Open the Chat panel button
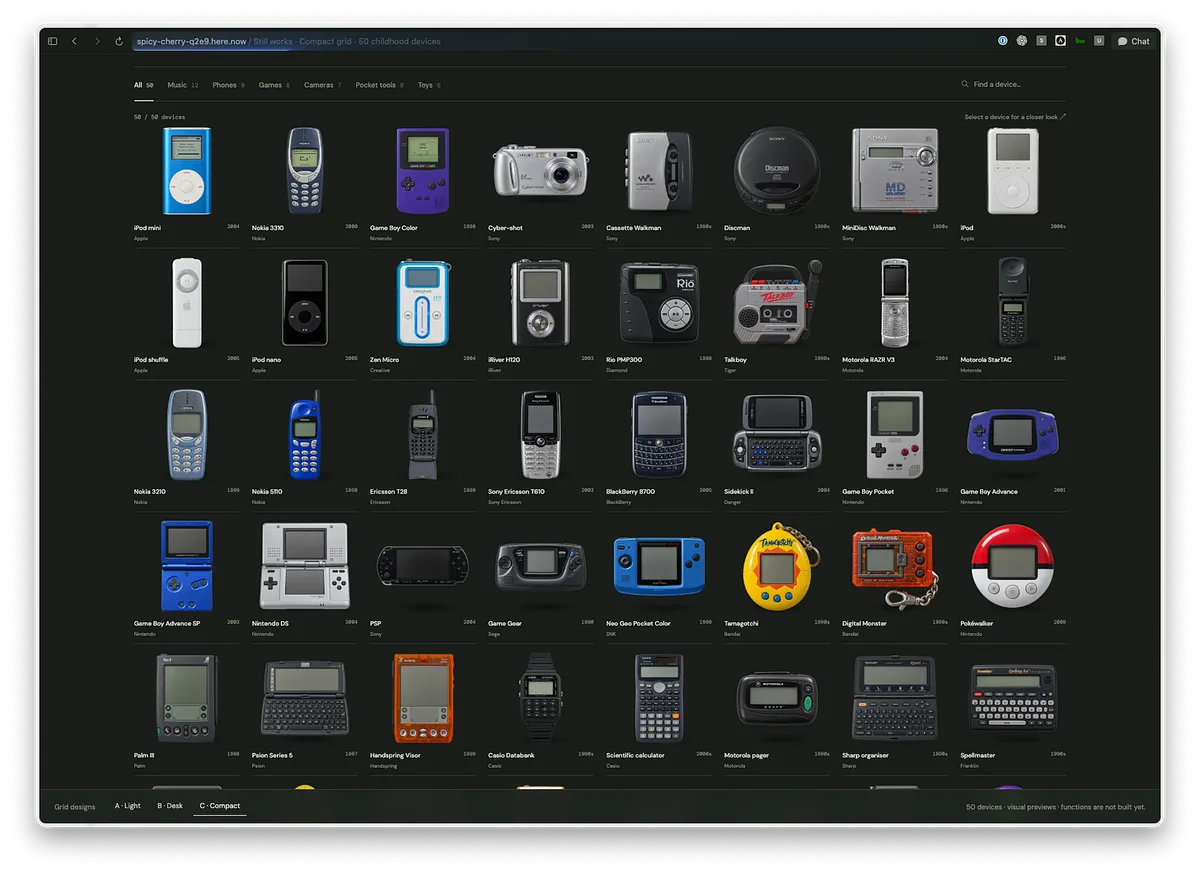The image size is (1200, 874). [1134, 41]
